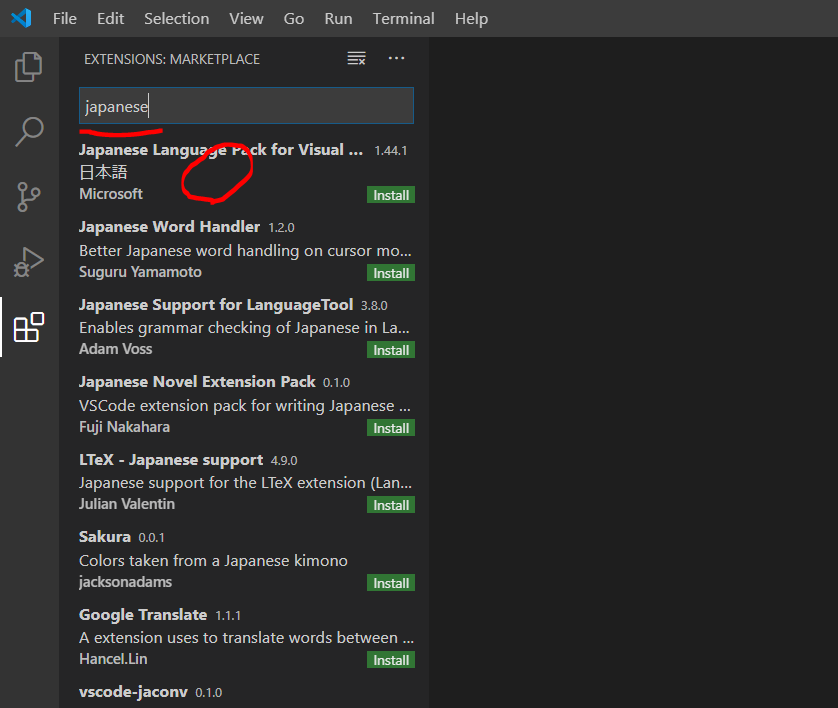
Task: Select LTeX - Japanese support title
Action: pos(171,460)
